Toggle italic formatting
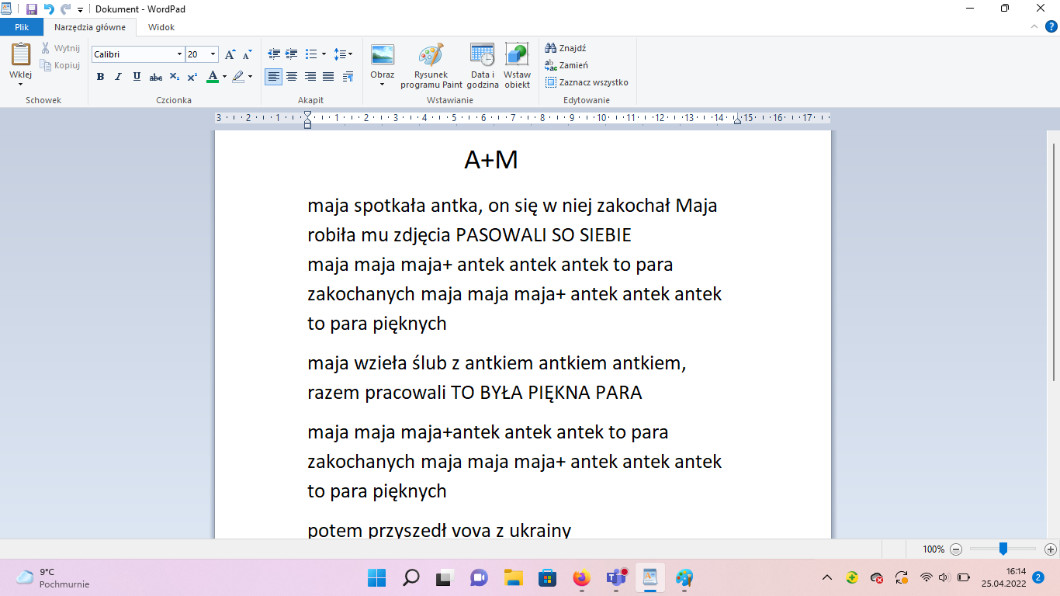Screen dimensions: 1060x596 click(x=118, y=77)
